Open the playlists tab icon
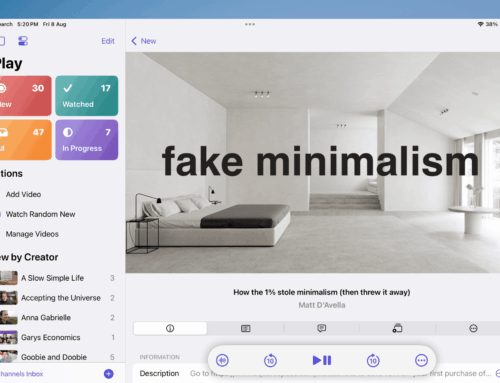The width and height of the screenshot is (500, 383). 397,328
